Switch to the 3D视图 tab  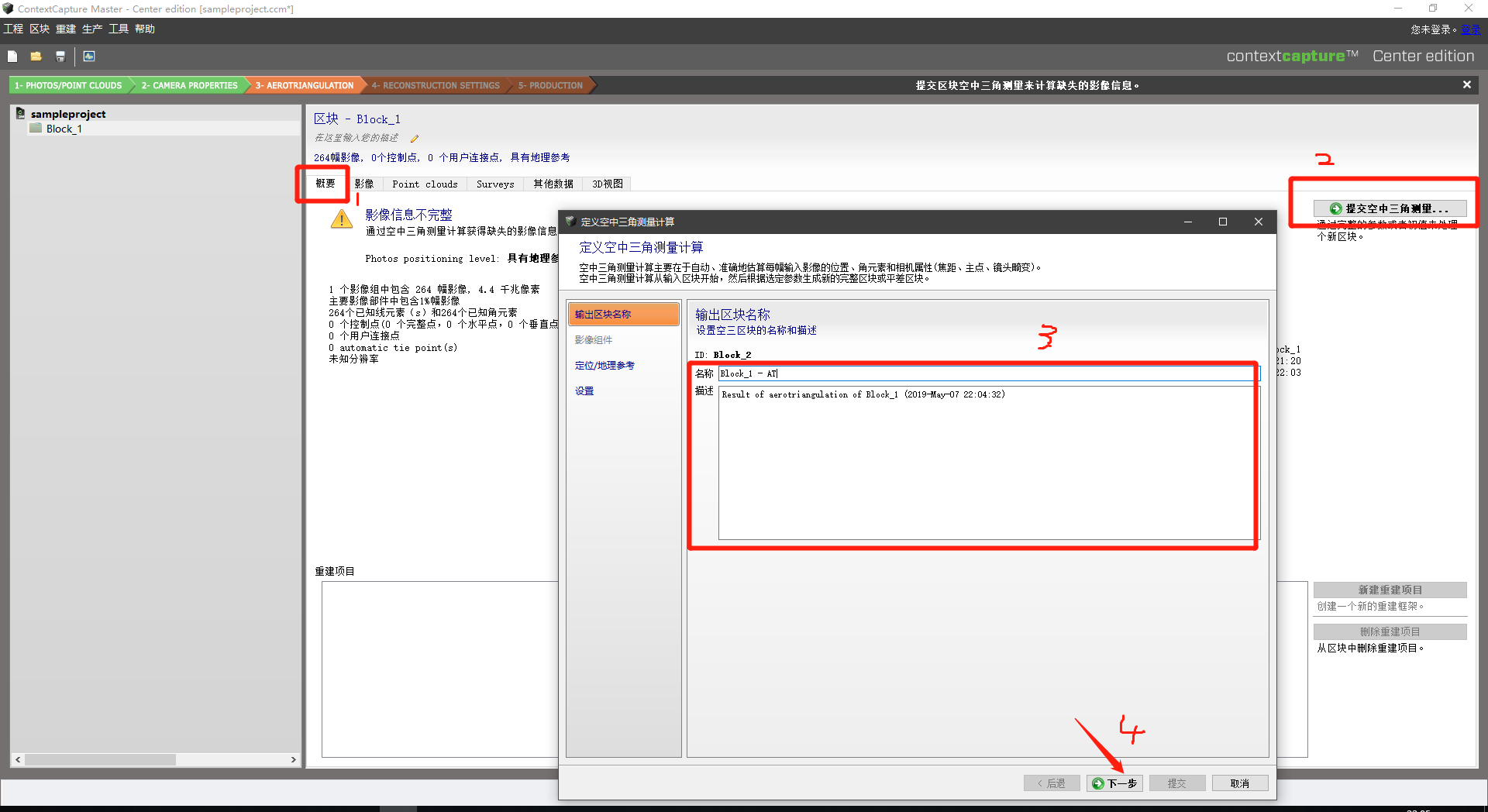pos(607,184)
